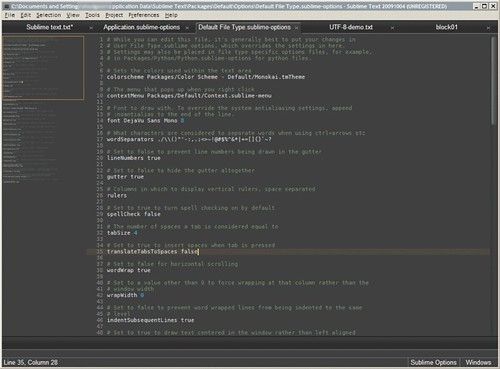Click the indentSubsequentLines true line

click(150, 320)
